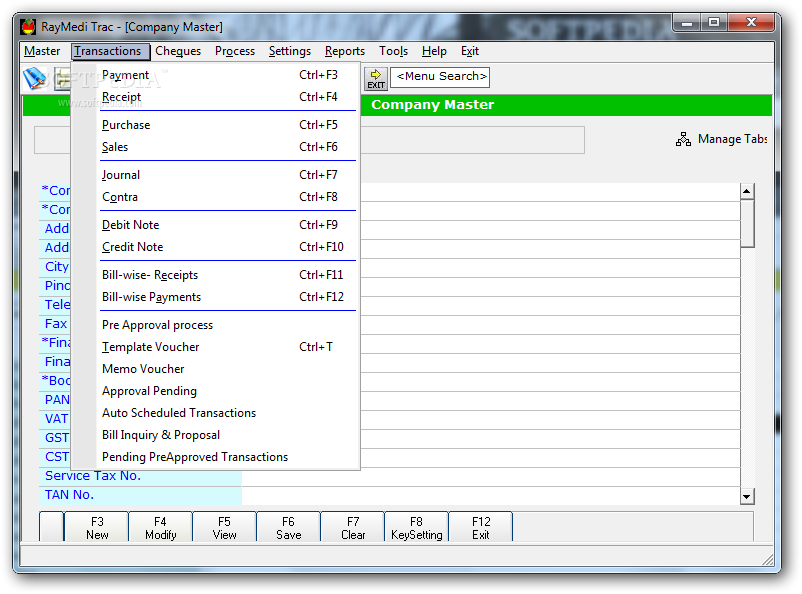Click the Manage Tabs network icon
The image size is (802, 594).
[683, 139]
